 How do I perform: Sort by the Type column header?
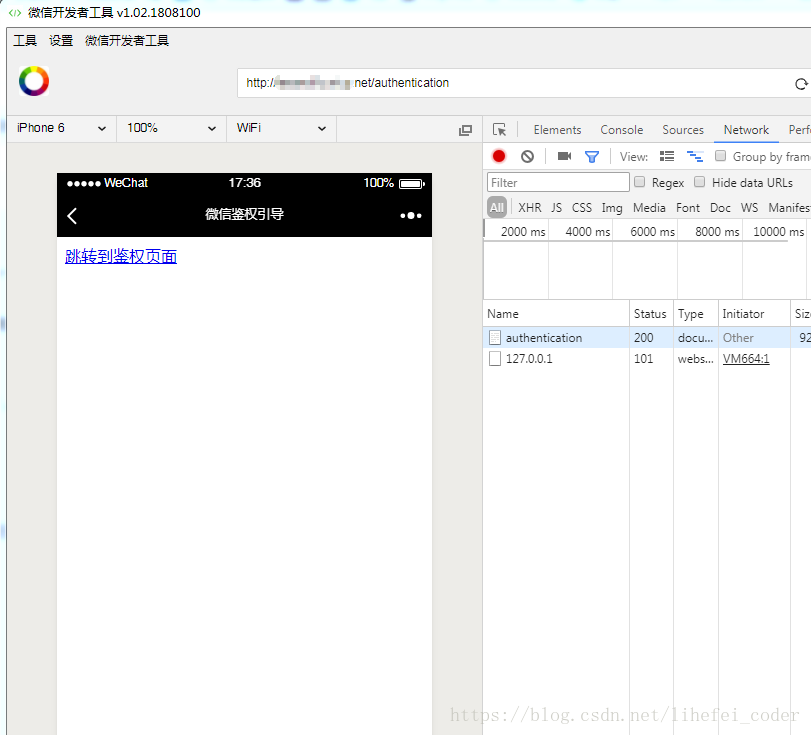(696, 313)
